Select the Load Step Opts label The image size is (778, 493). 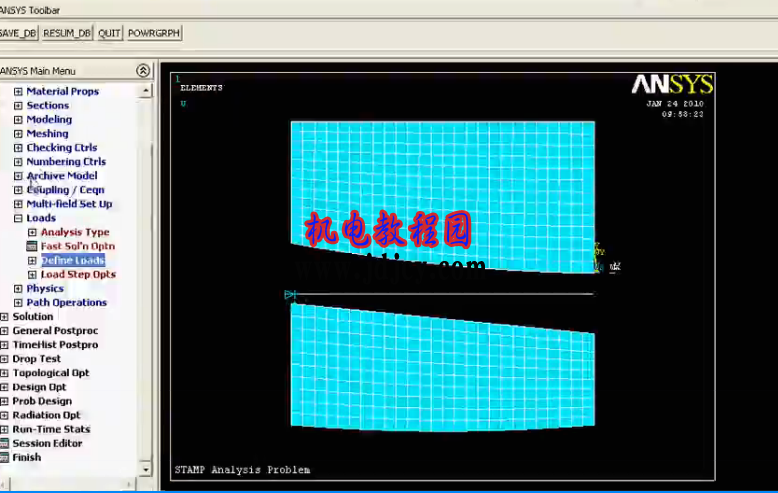coord(78,274)
